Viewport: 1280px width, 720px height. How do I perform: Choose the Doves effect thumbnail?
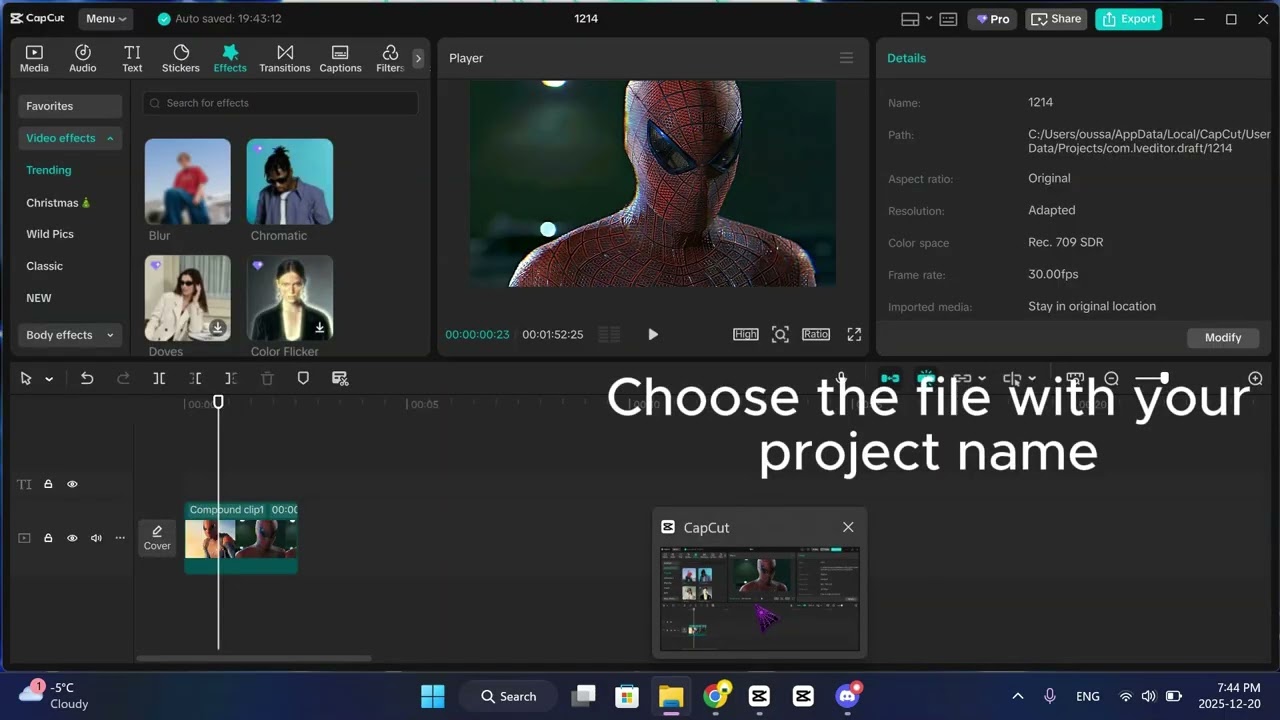point(188,298)
